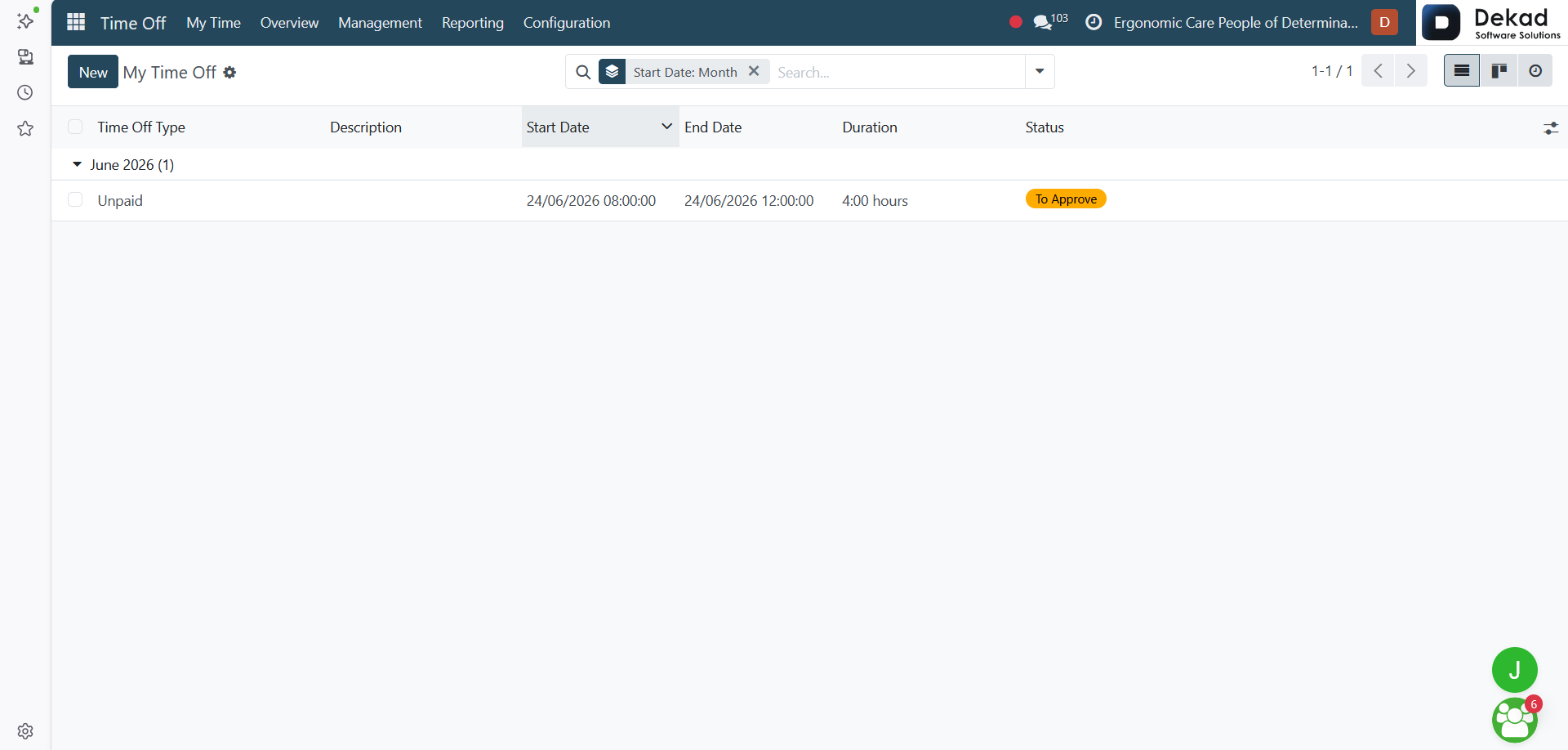Screen dimensions: 1568x750
Task: Open the My Time Off gear actions menu
Action: tap(230, 72)
